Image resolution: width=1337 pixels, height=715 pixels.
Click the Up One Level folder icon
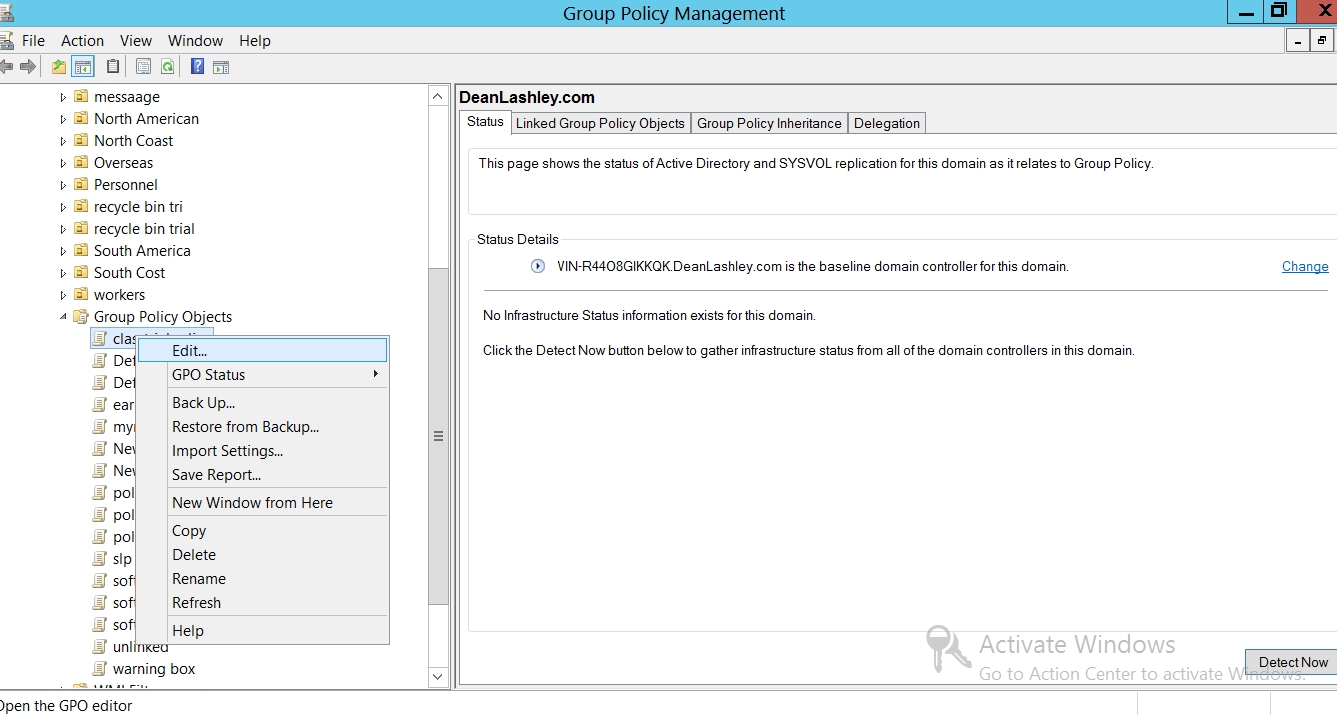coord(59,67)
